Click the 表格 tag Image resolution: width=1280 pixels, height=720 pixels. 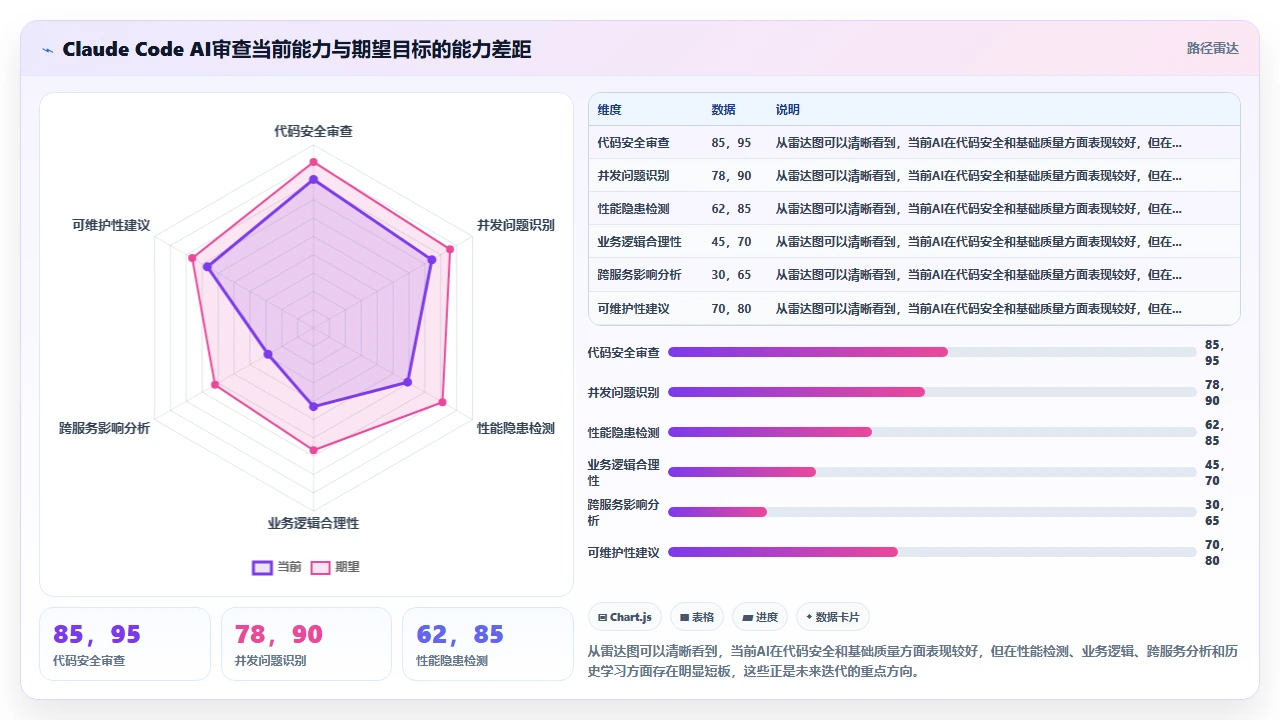pyautogui.click(x=697, y=617)
